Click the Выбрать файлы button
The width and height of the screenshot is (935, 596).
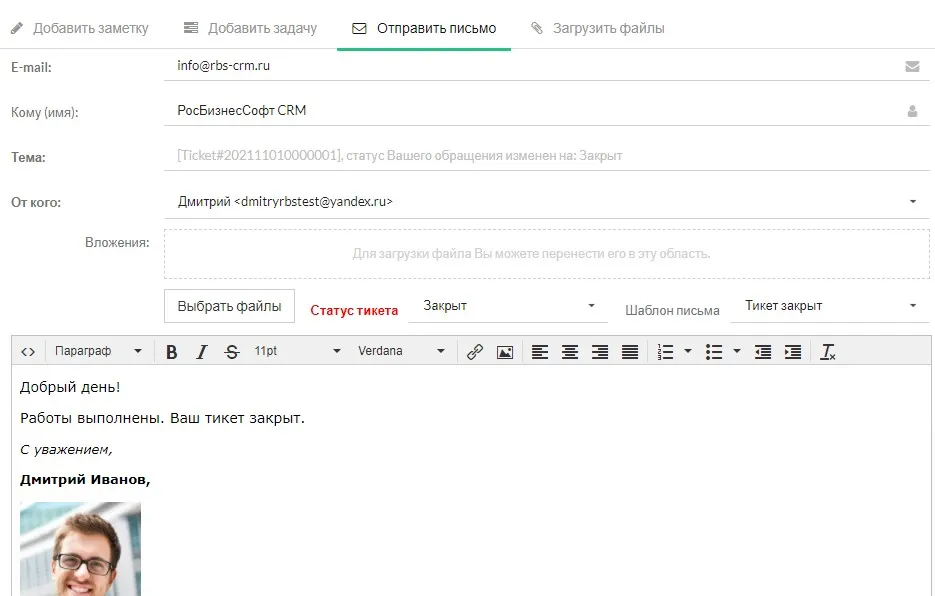(x=229, y=306)
